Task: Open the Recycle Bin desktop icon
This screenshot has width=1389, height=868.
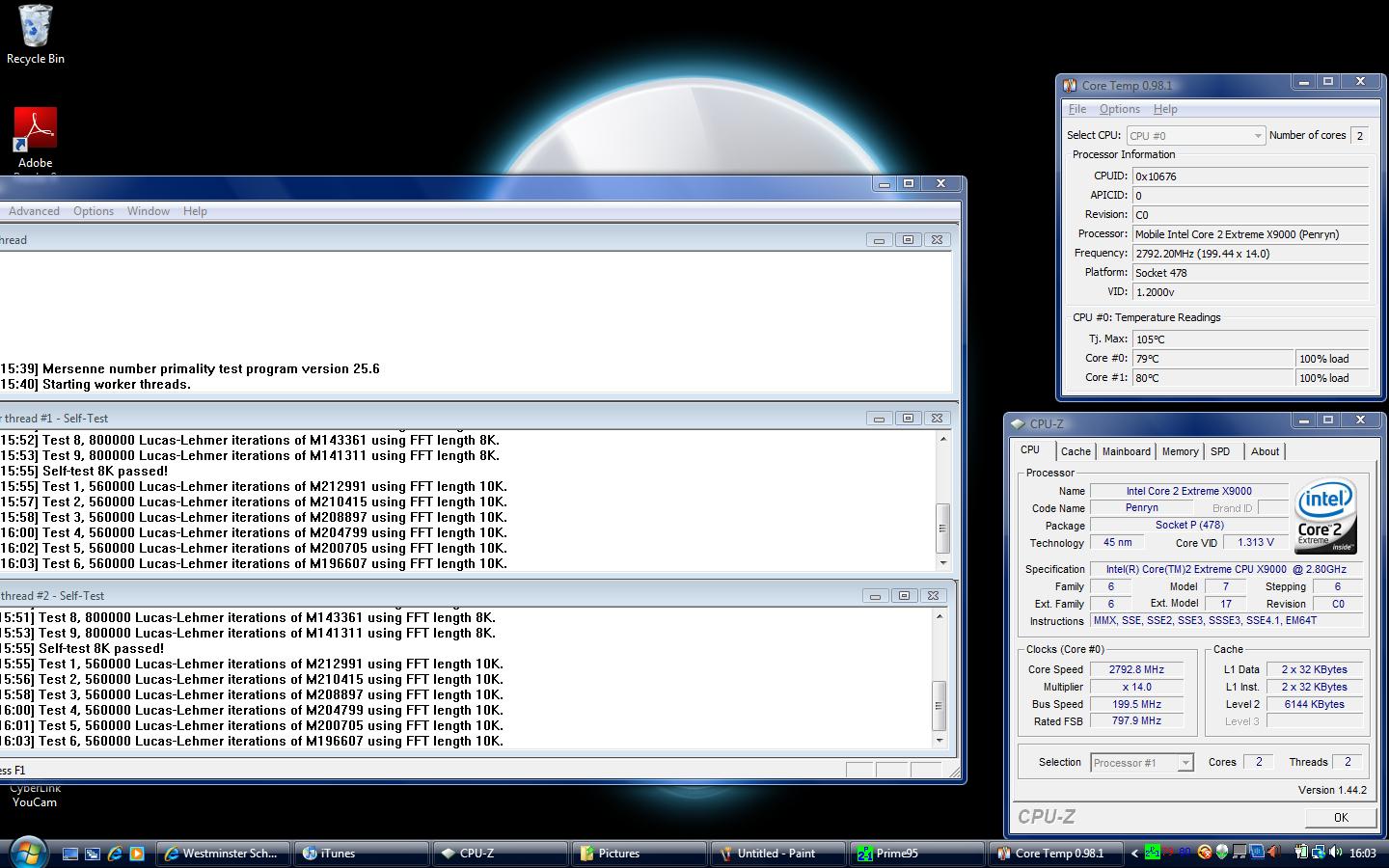Action: click(36, 35)
